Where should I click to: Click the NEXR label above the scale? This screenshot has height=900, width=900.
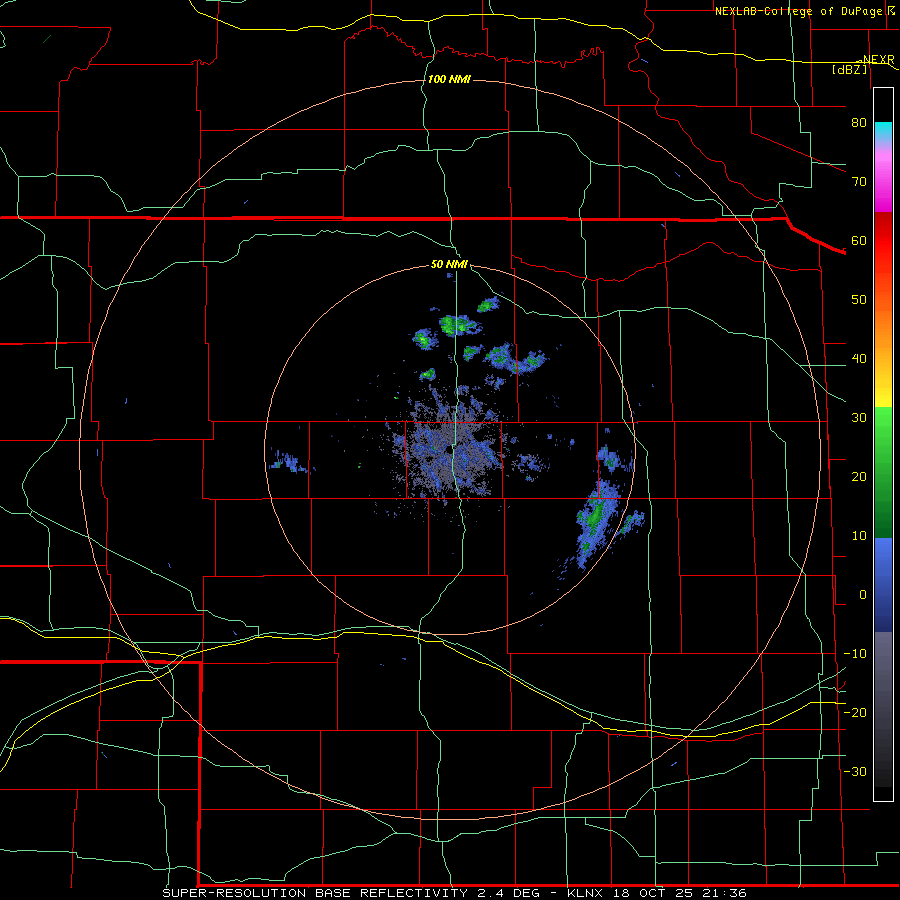tap(878, 59)
